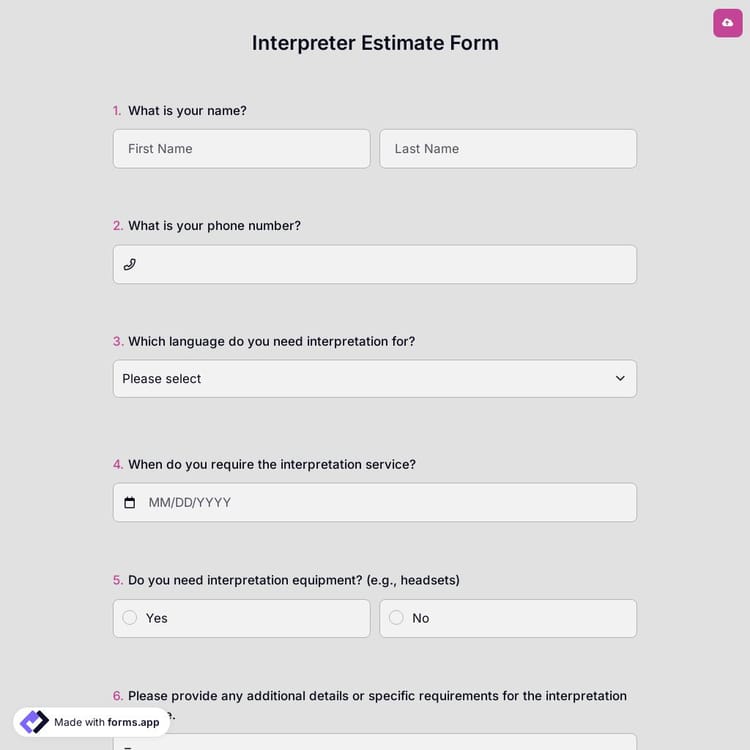Click the forms.app logo icon
This screenshot has height=750, width=750.
click(34, 722)
